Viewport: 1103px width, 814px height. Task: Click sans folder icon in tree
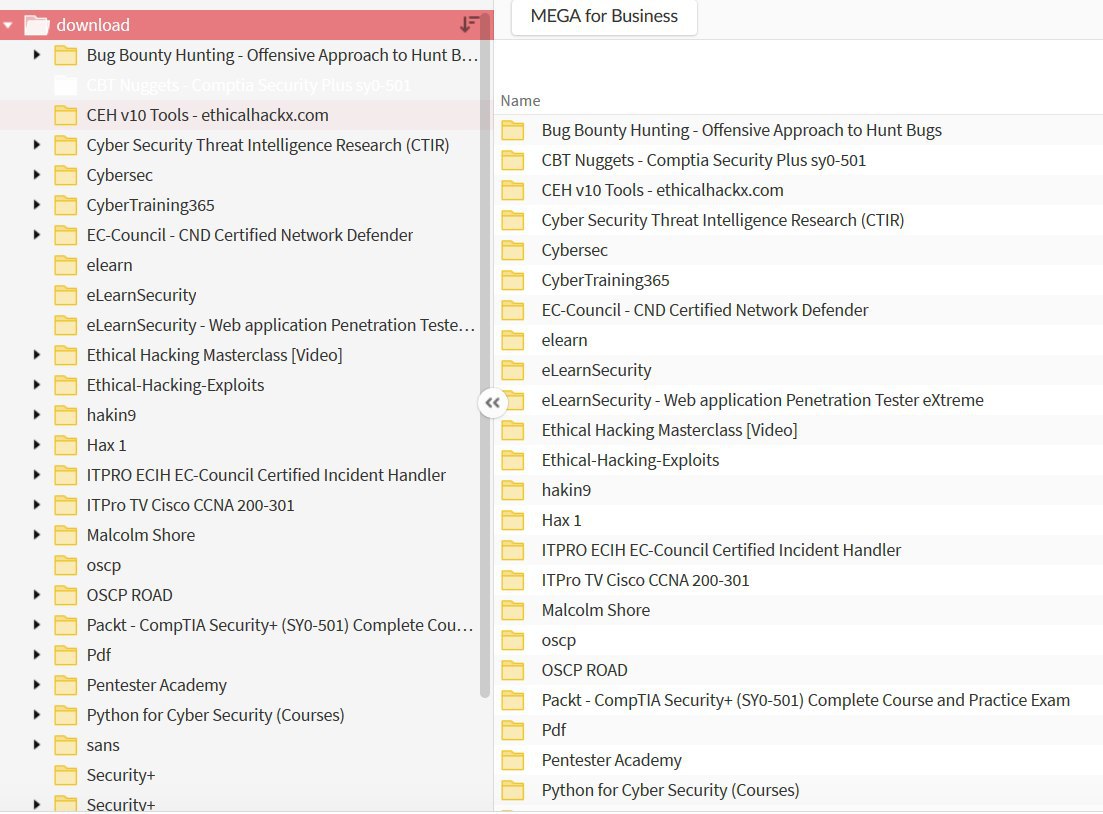65,744
